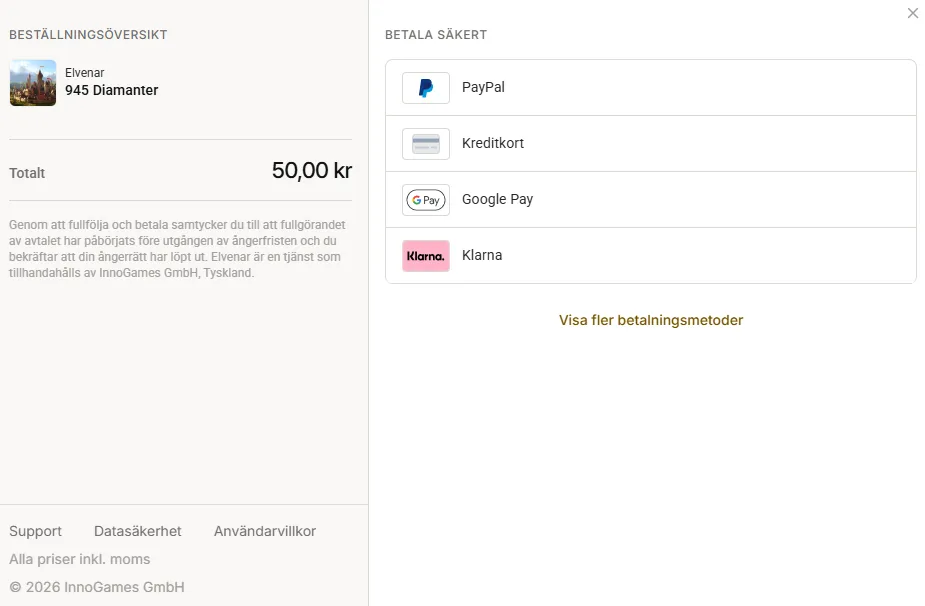Pick the Google Pay text label
The image size is (925, 606).
click(497, 199)
